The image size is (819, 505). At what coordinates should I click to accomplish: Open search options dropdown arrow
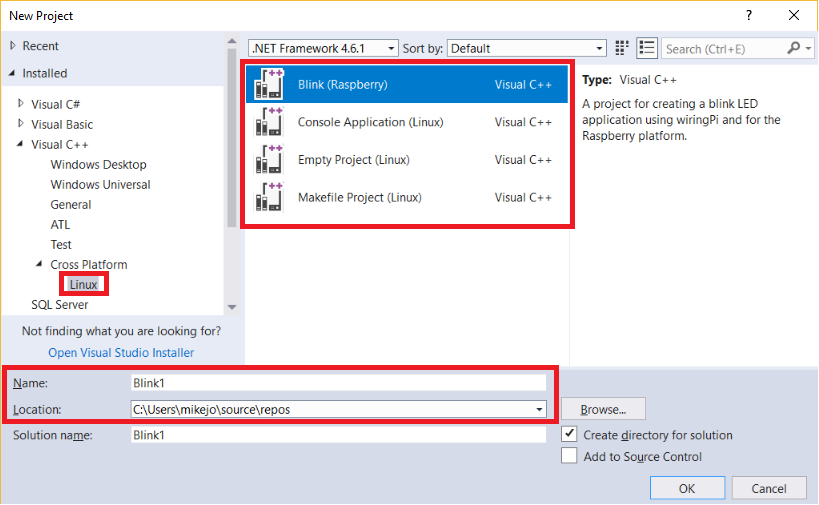click(808, 49)
